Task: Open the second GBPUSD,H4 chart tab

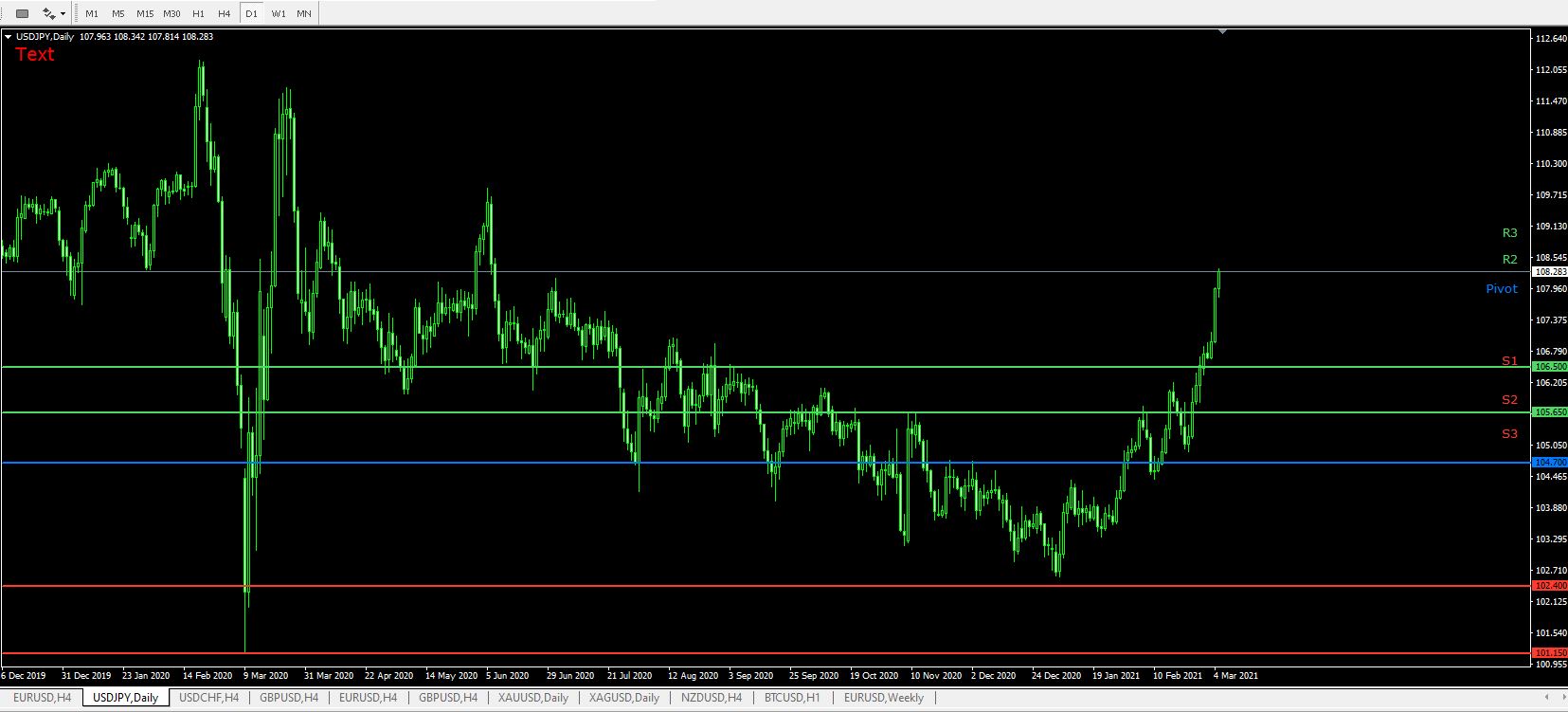Action: point(447,698)
